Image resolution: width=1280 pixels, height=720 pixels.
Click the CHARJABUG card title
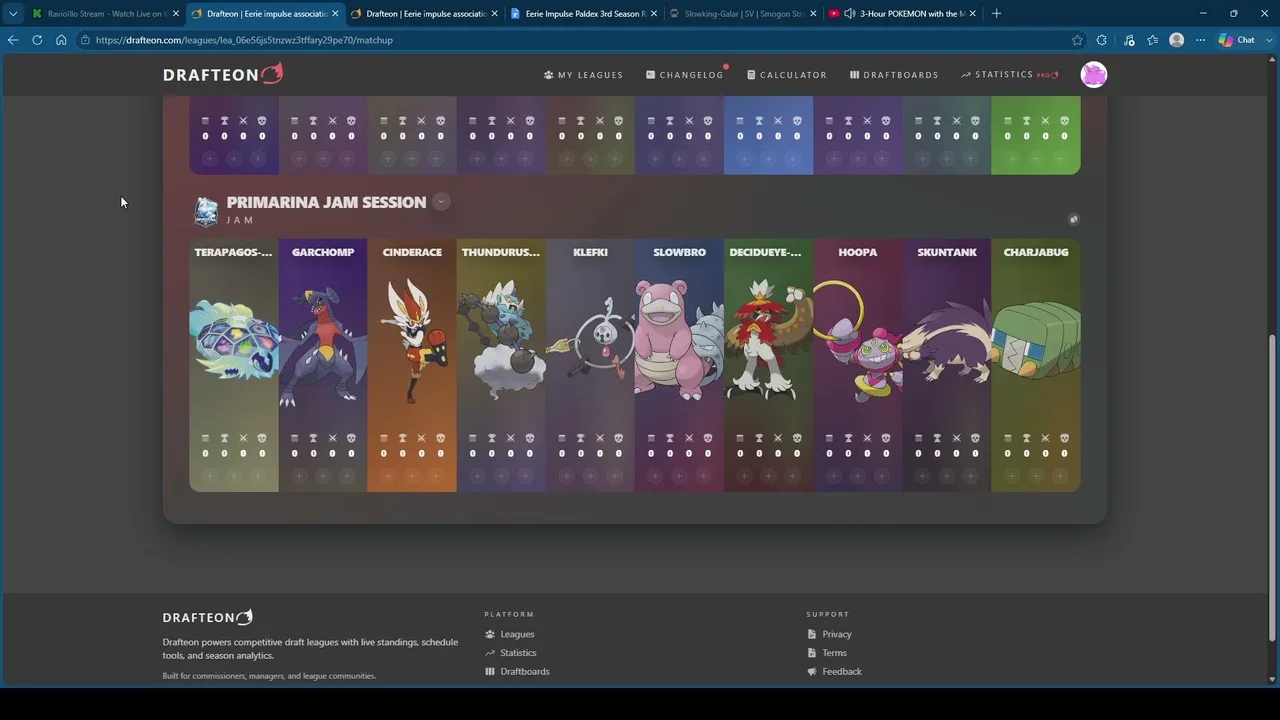pyautogui.click(x=1036, y=252)
